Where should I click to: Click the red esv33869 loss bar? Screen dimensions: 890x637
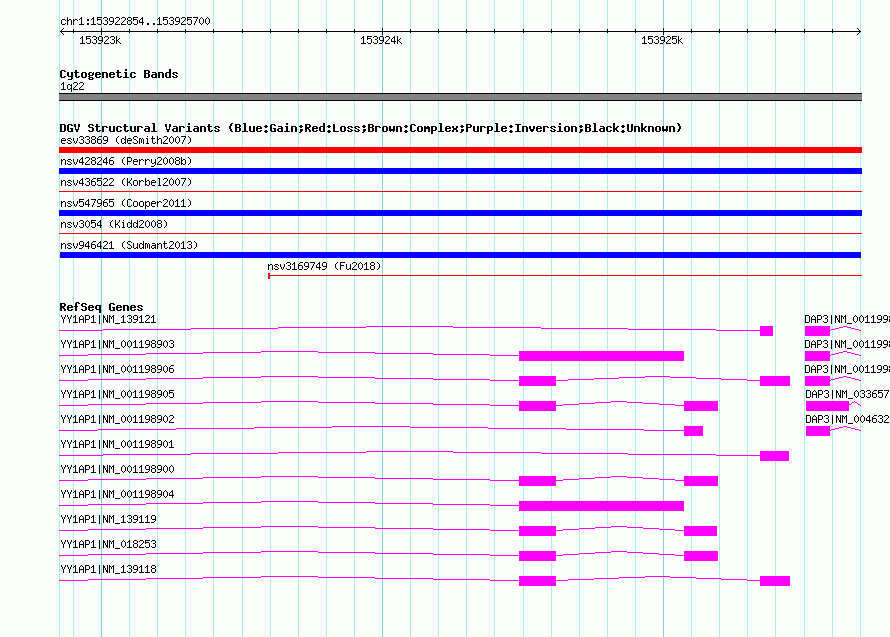[x=460, y=150]
